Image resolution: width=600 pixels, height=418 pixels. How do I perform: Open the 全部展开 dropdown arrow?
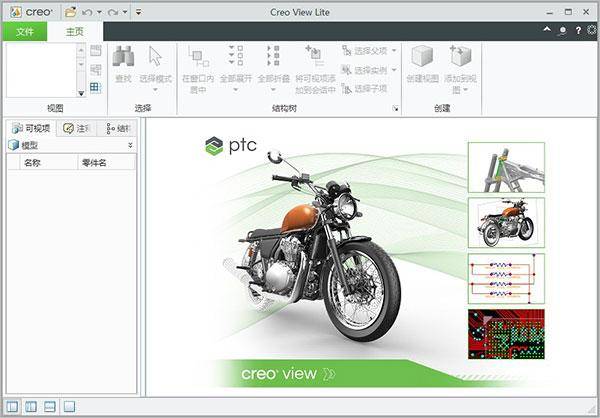click(236, 90)
